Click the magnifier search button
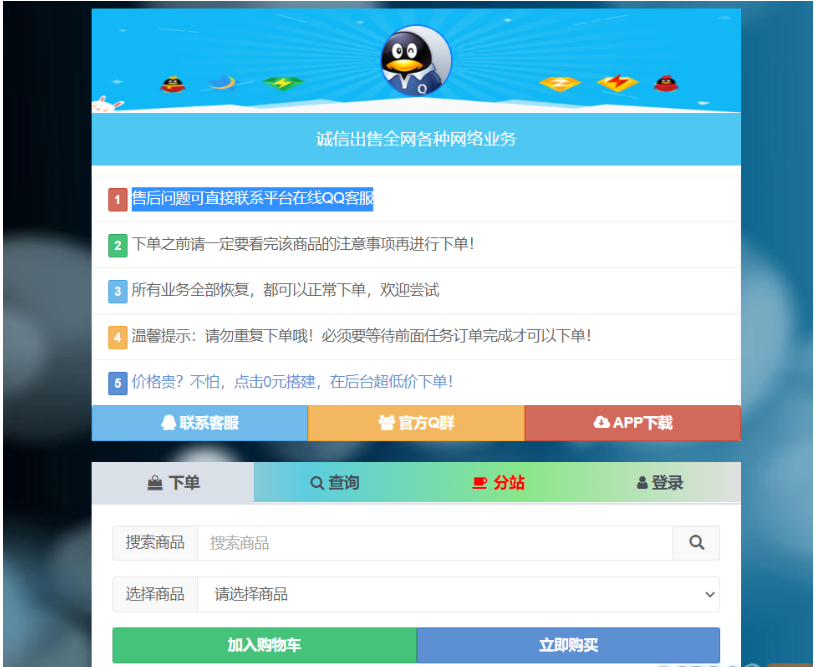 [696, 543]
